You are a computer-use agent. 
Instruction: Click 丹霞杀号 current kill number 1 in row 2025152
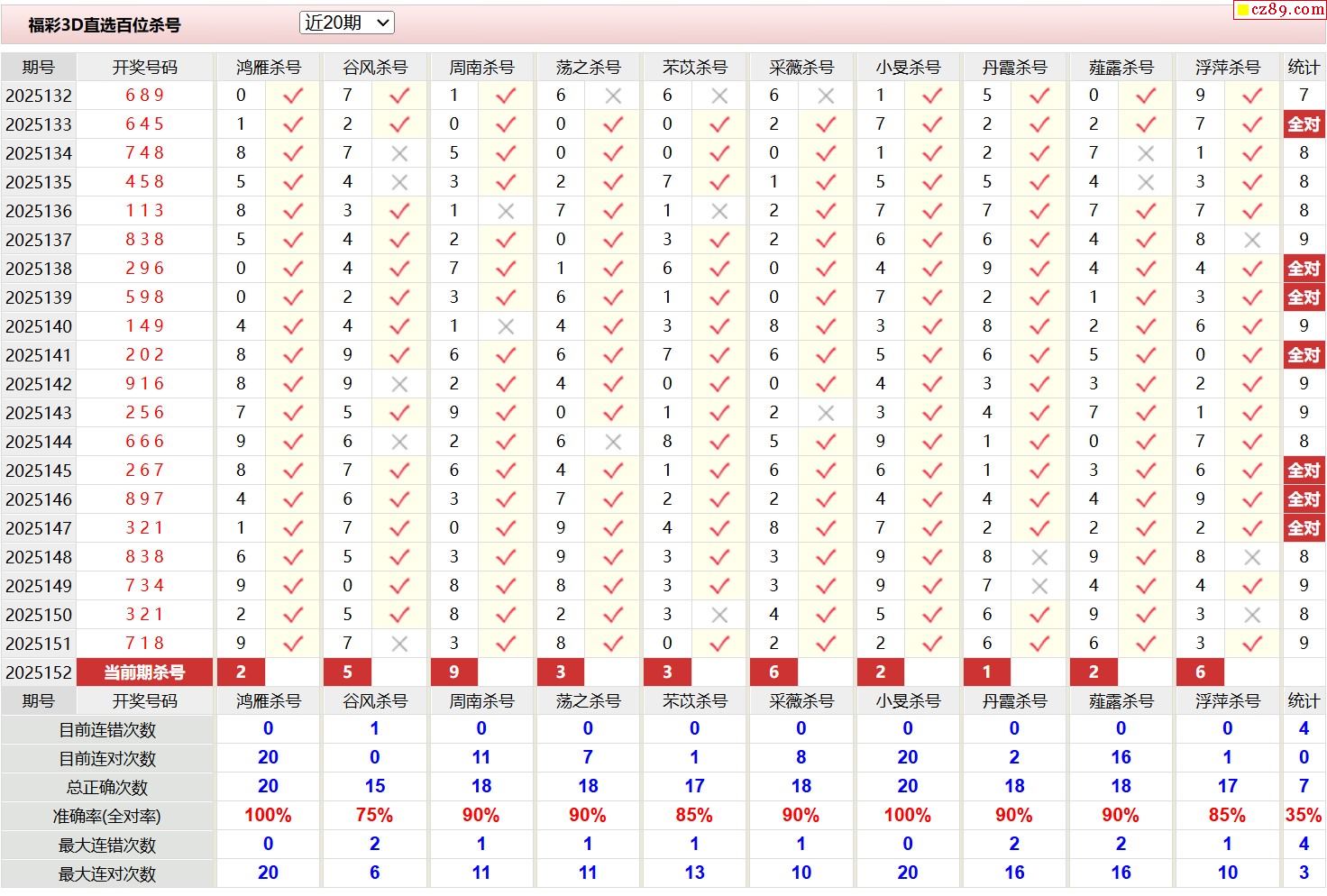click(987, 672)
